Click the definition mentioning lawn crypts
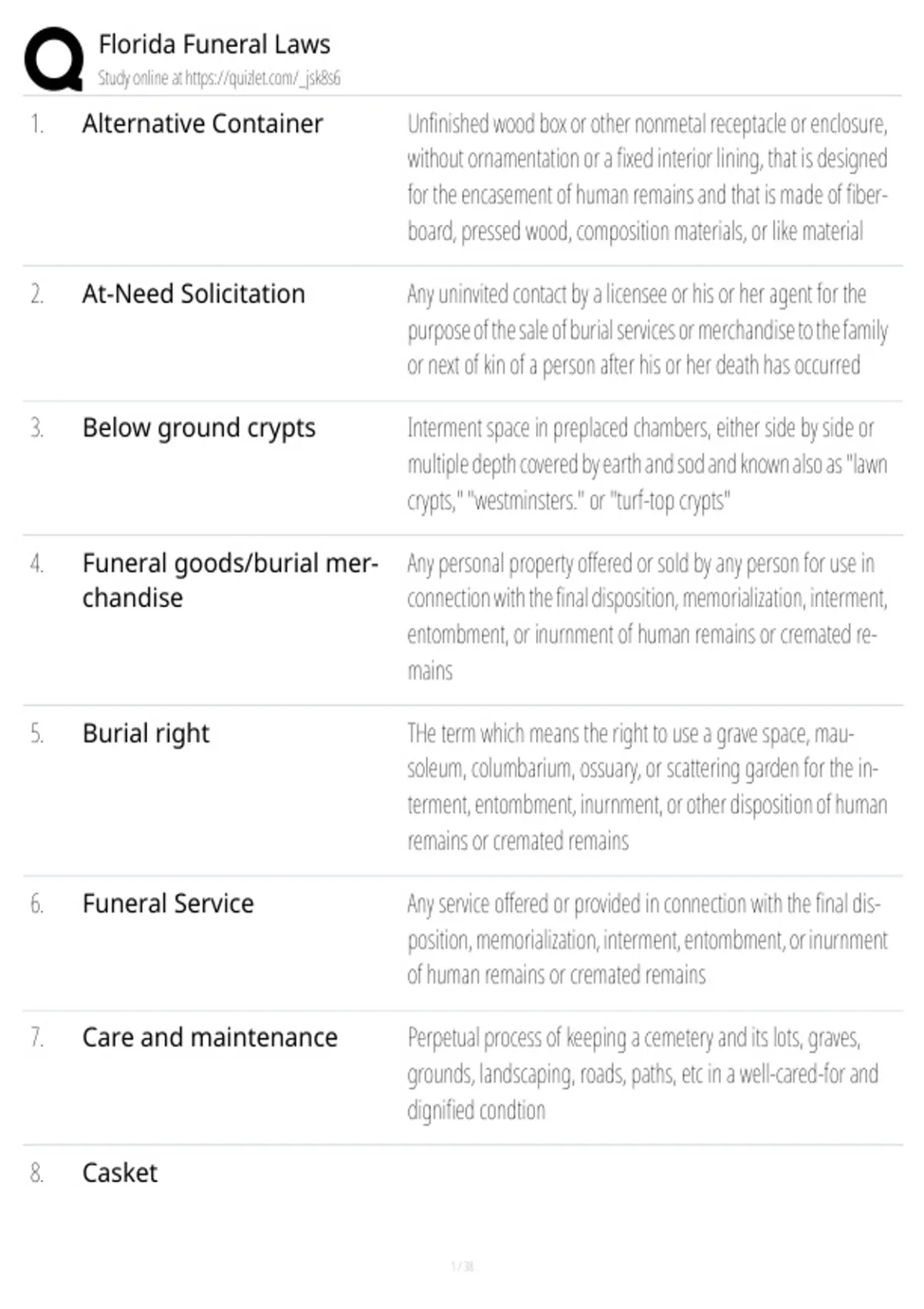924x1309 pixels. 648,464
